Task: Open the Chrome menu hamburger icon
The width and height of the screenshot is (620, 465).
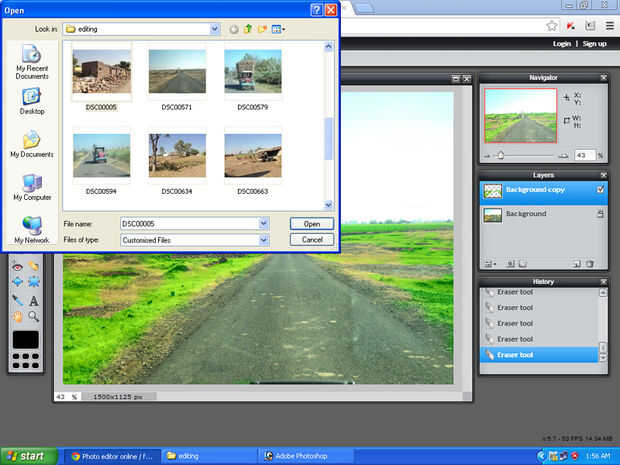Action: click(610, 26)
